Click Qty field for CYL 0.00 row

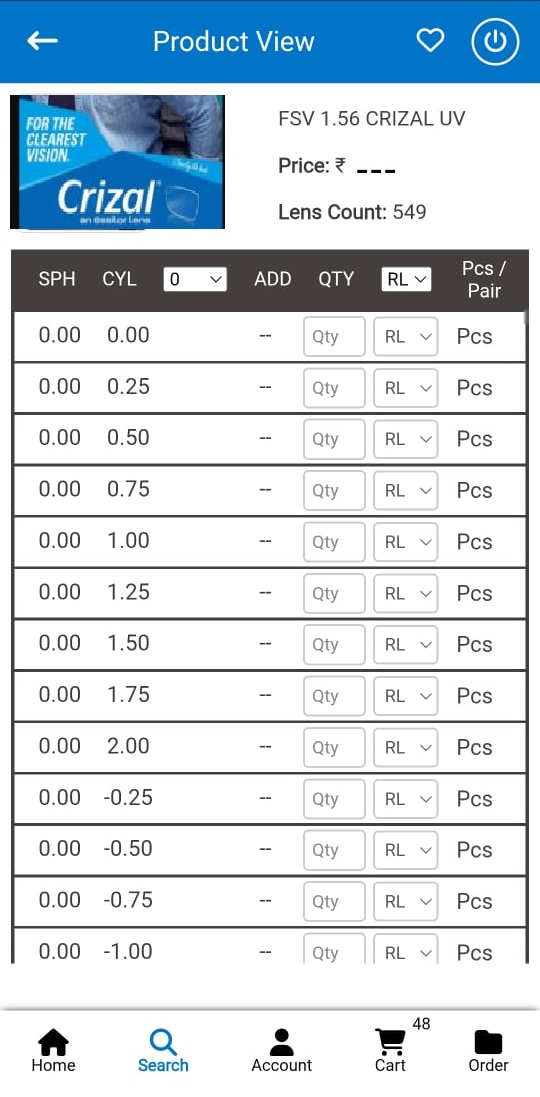[x=334, y=337]
